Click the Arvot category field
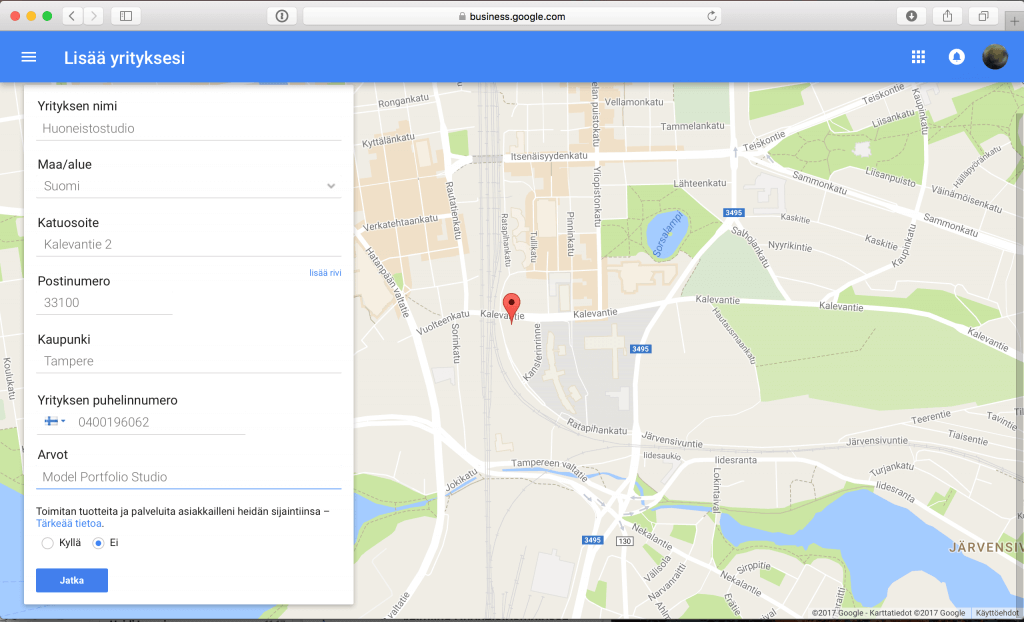The image size is (1024, 622). point(189,477)
